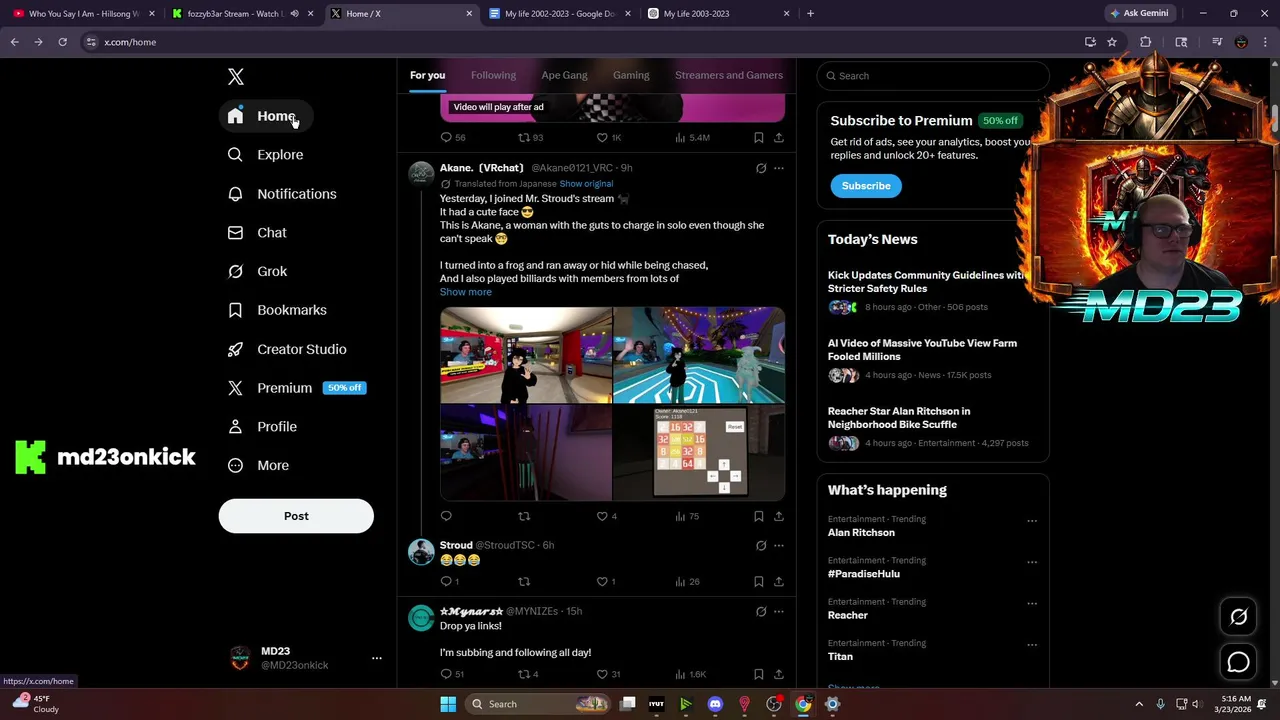Mute audio on fozzyb3ar Stream tab

coord(294,13)
